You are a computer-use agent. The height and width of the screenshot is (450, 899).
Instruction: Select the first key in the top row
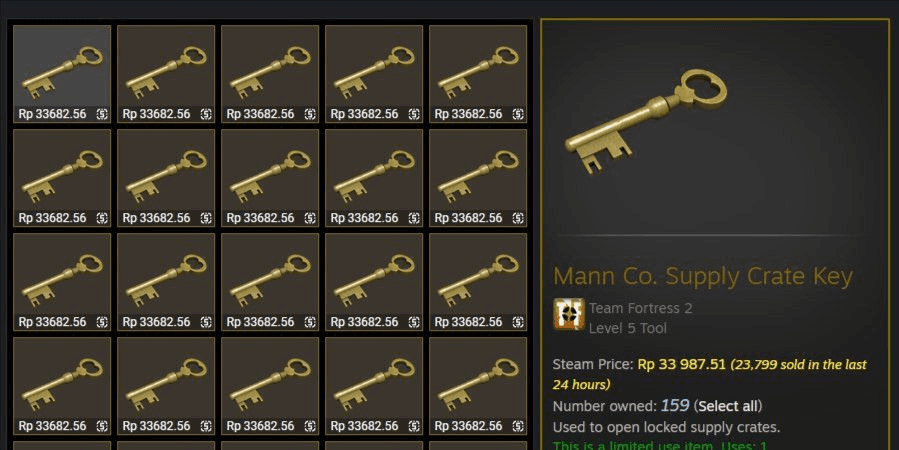click(62, 74)
